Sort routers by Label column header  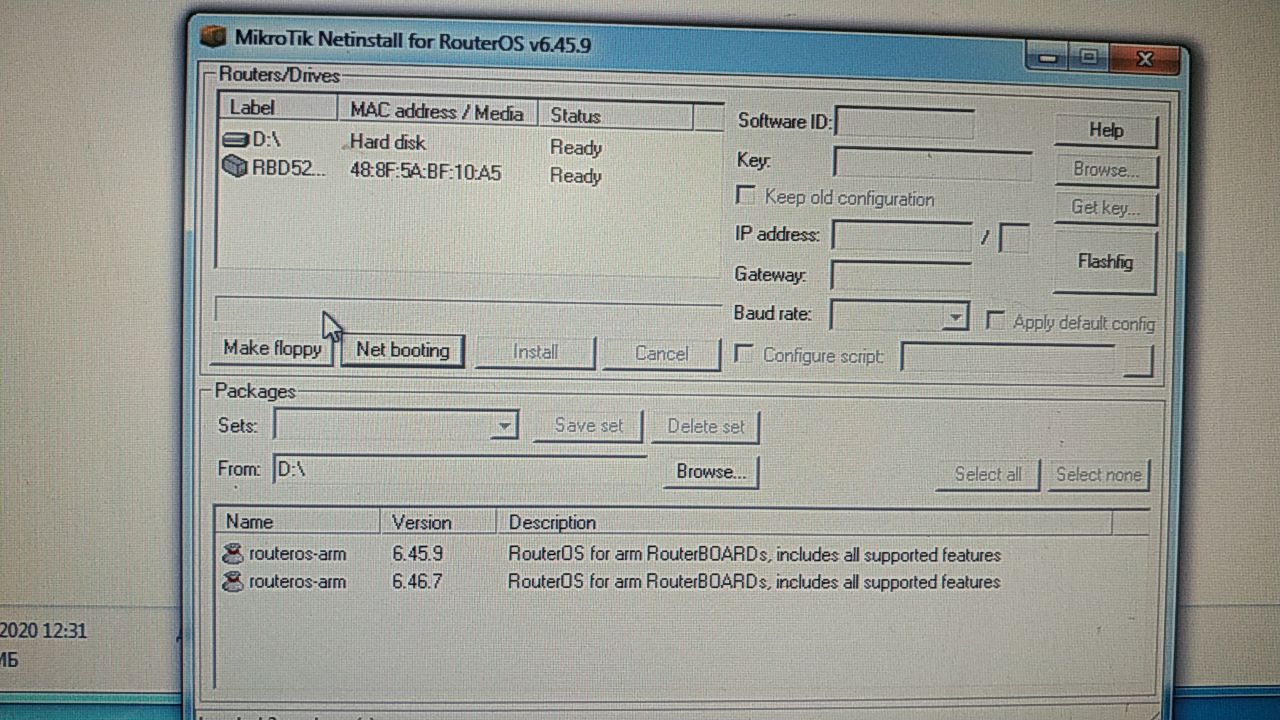tap(278, 107)
